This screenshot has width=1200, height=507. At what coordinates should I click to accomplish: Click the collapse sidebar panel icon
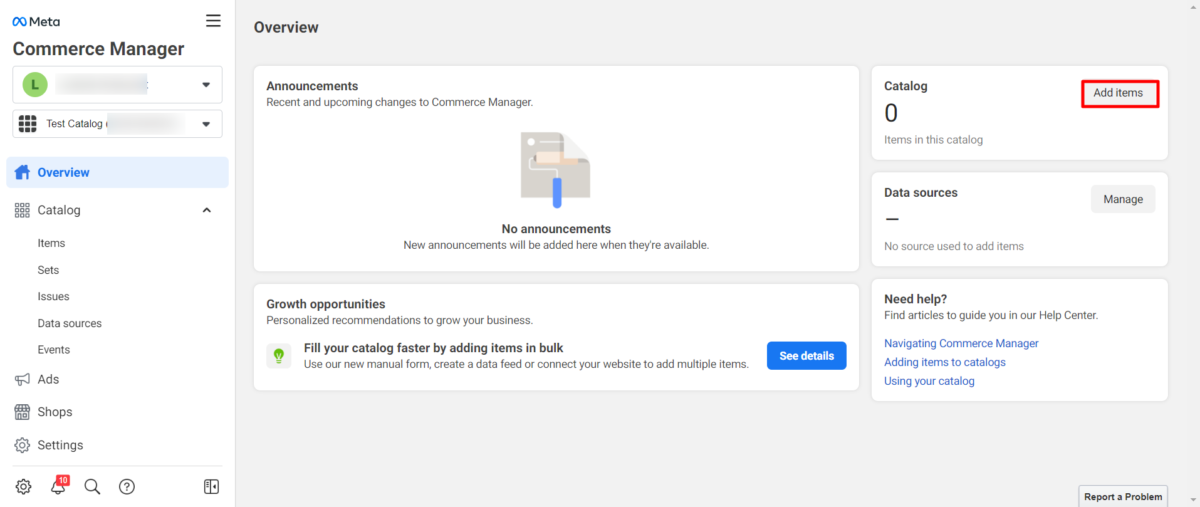pos(211,487)
